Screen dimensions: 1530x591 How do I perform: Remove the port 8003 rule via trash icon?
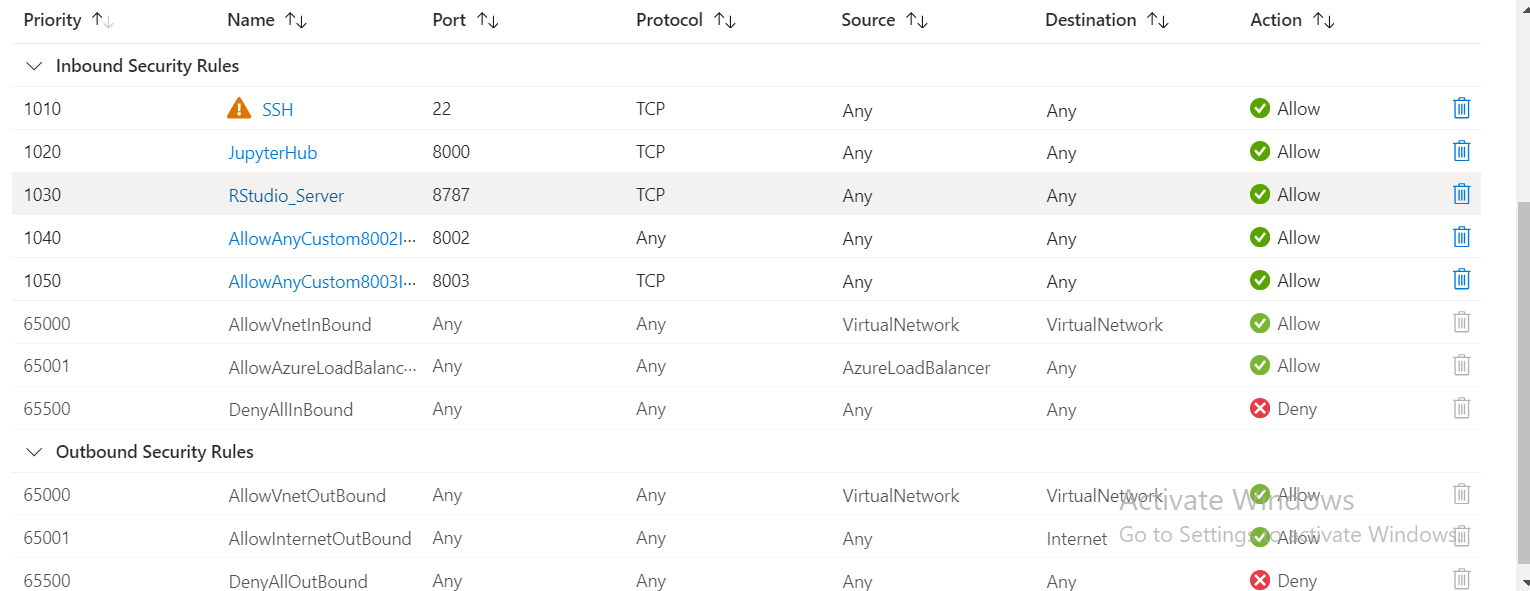[1461, 280]
